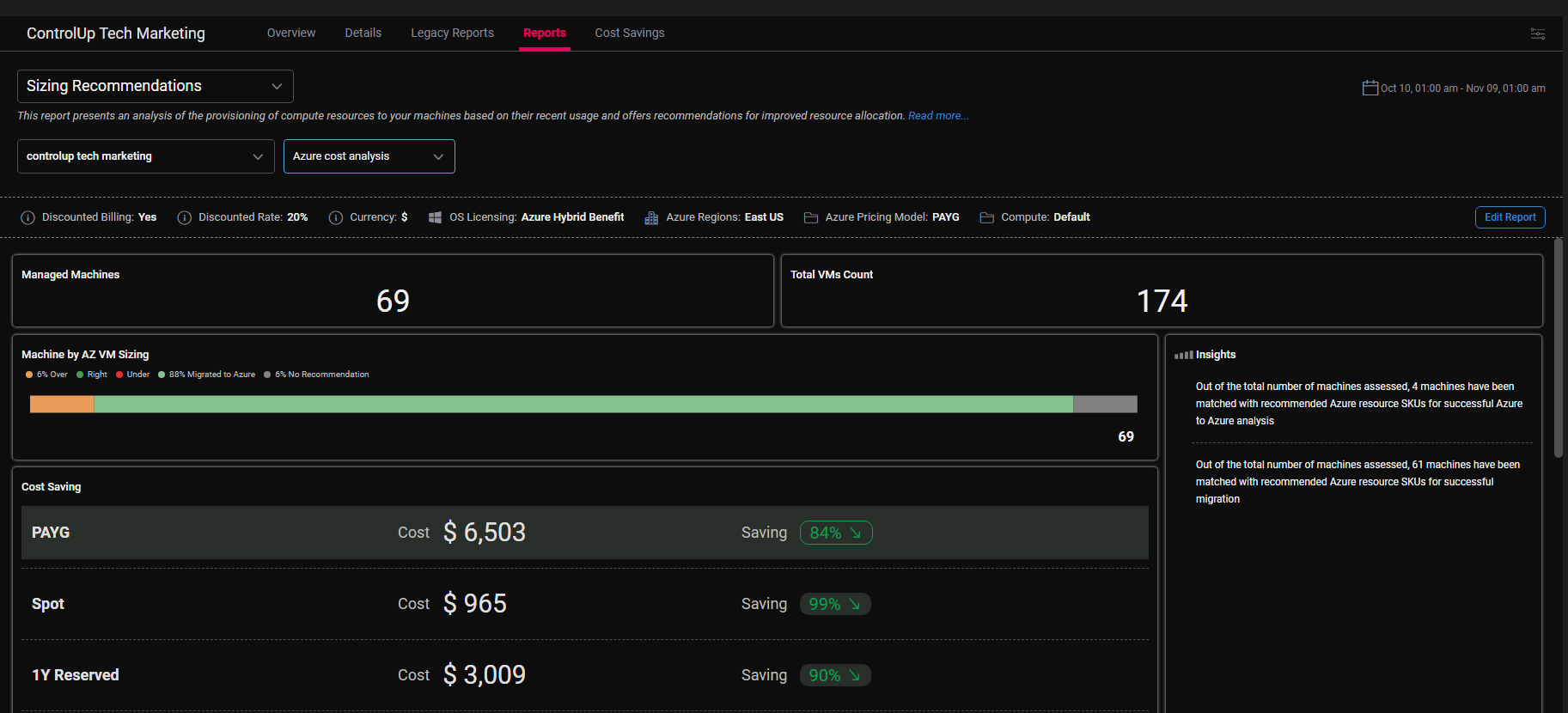Screen dimensions: 1568x713
Task: Click the Edit Report button
Action: [1510, 217]
